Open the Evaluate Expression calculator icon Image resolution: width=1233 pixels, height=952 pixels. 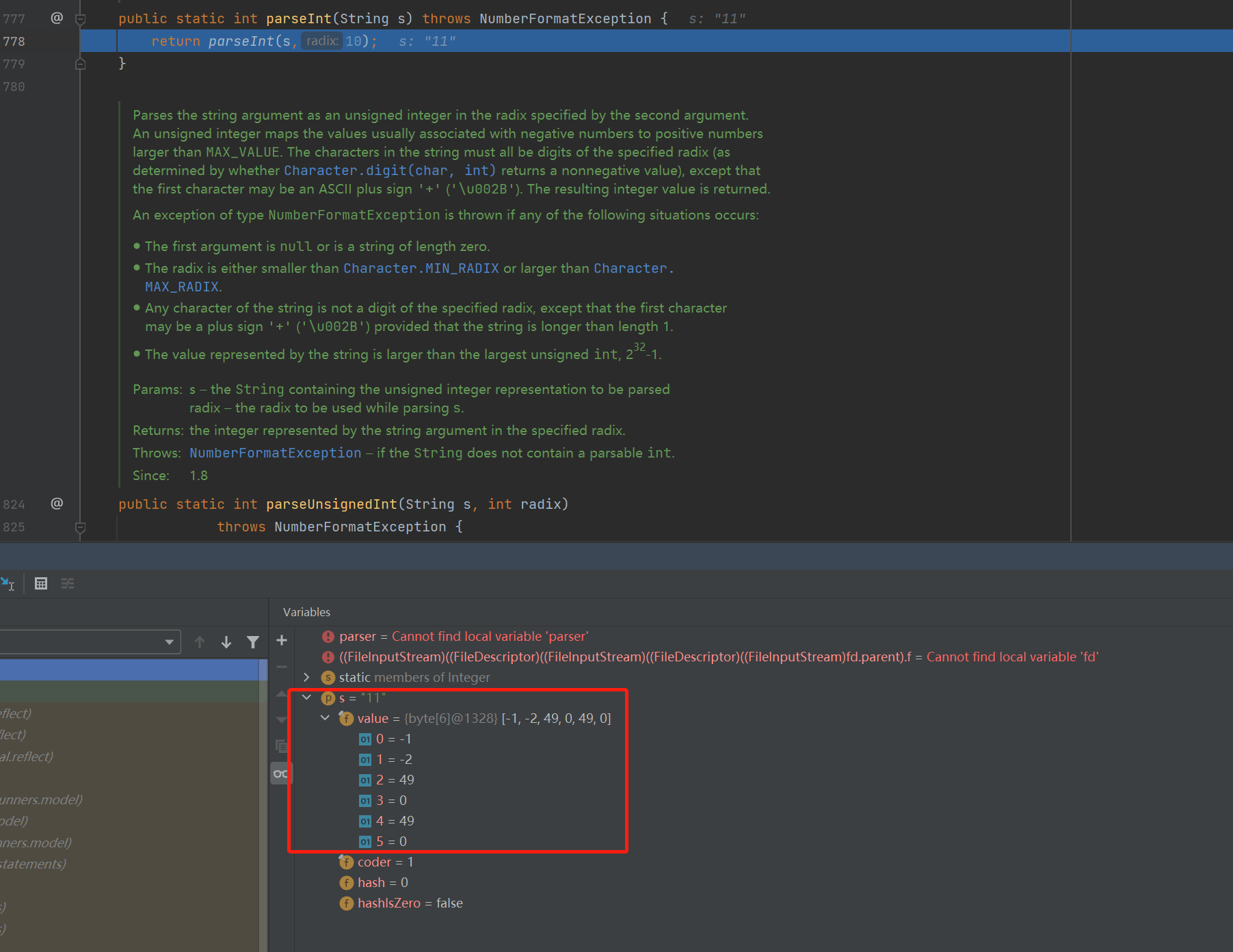tap(41, 583)
